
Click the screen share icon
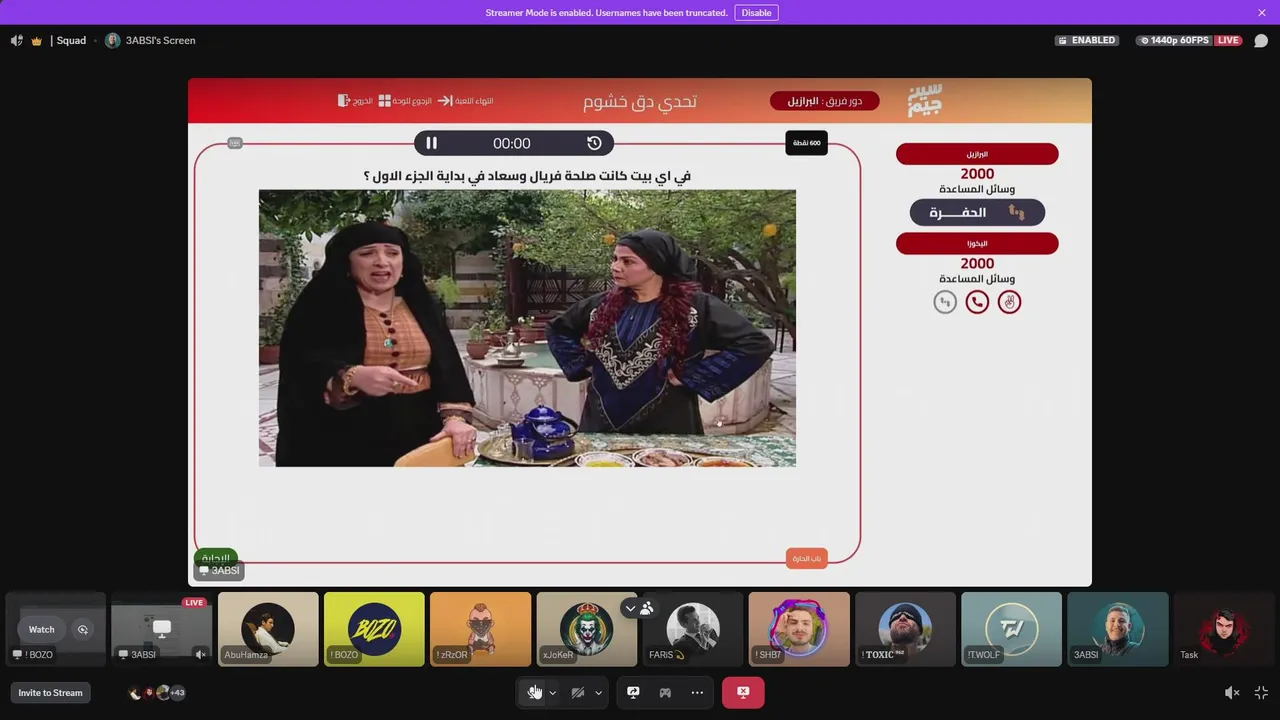[x=633, y=692]
